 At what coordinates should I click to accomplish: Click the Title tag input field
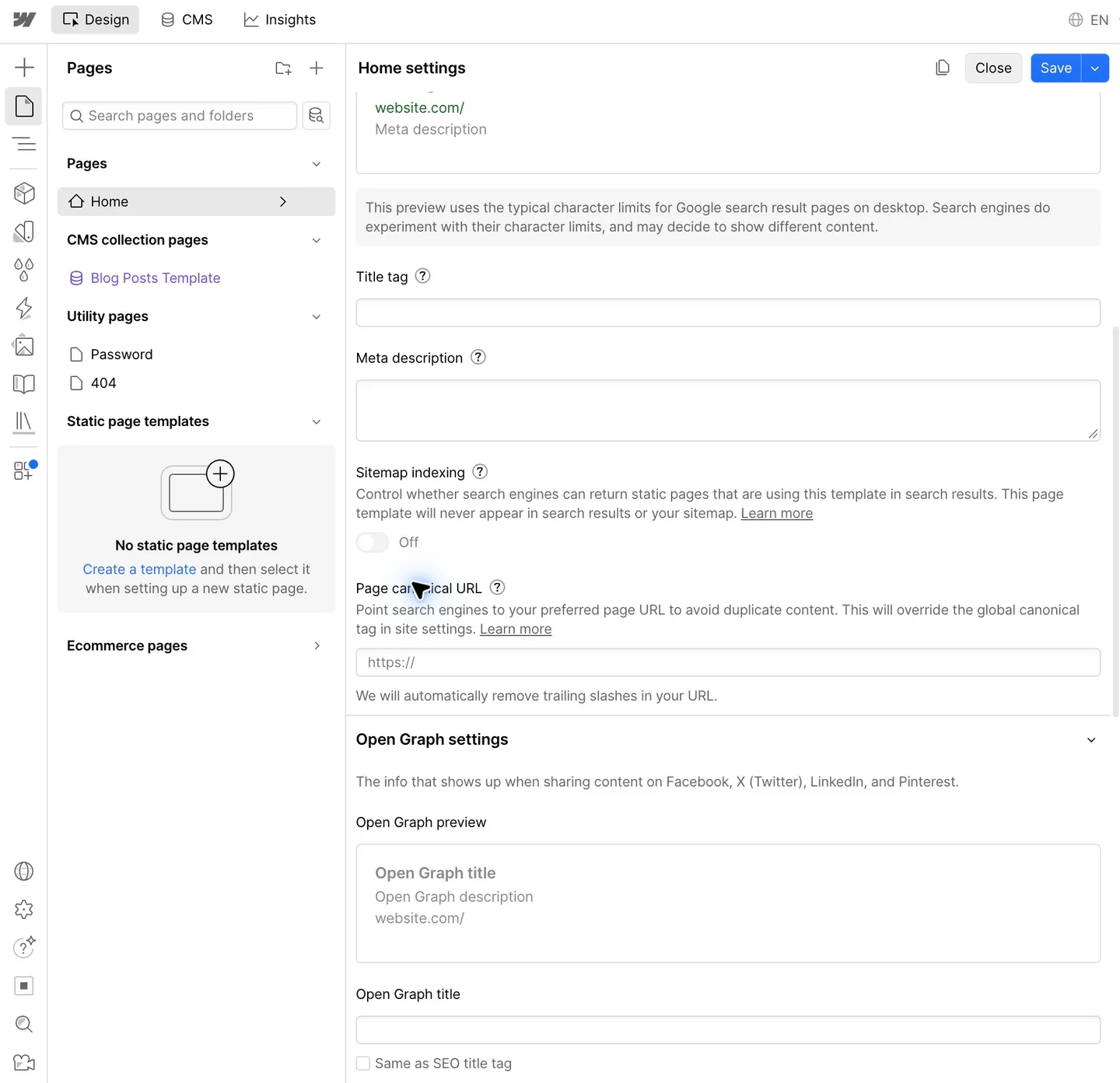pyautogui.click(x=728, y=313)
